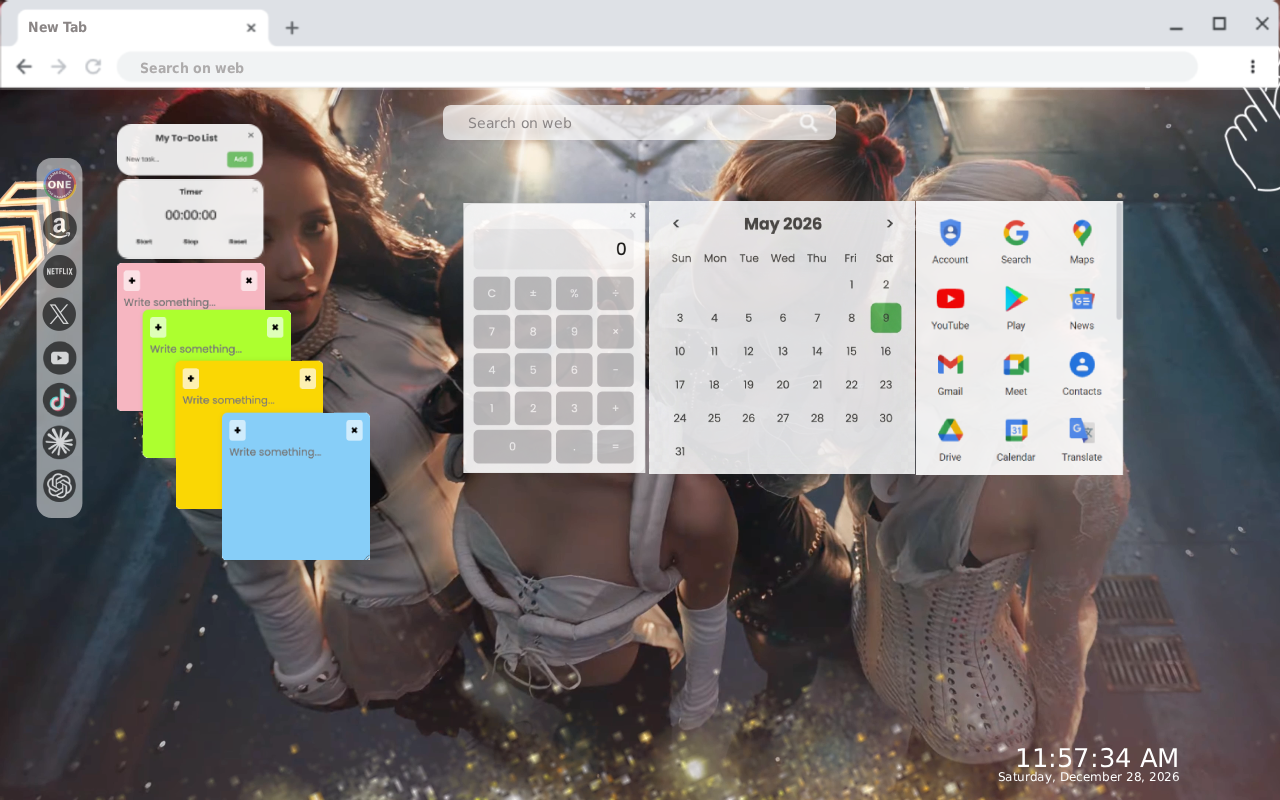This screenshot has height=800, width=1280.
Task: Open YouTube in the apps panel
Action: [950, 307]
